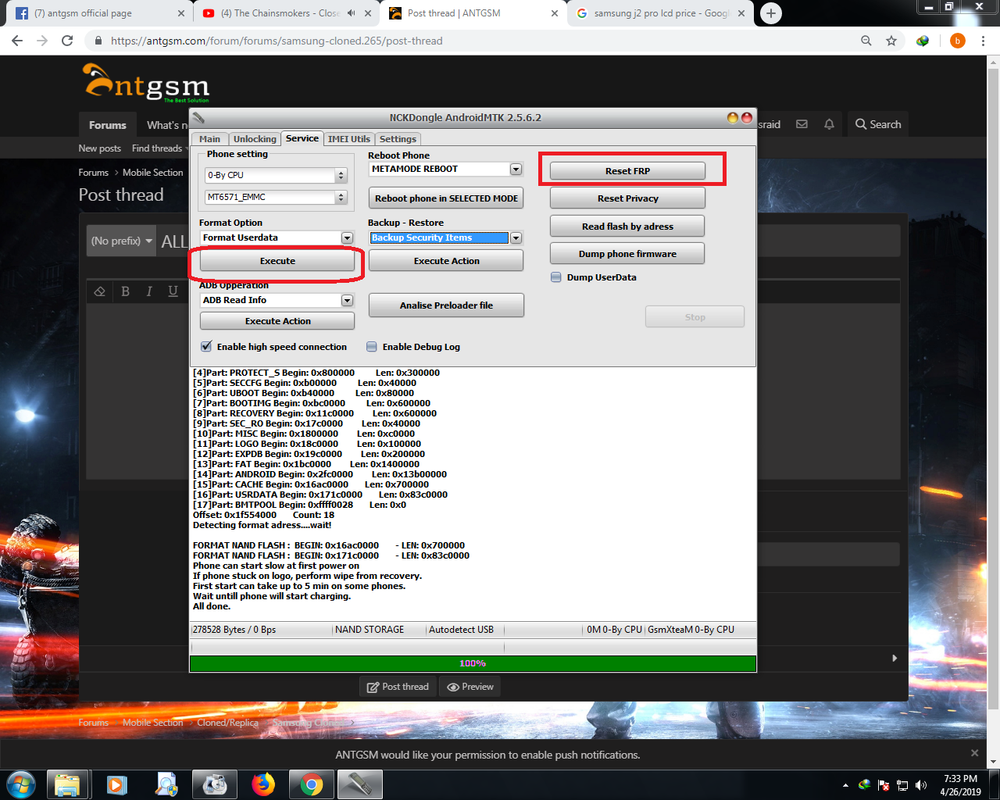Click Execute Action under ADB Operation

277,321
